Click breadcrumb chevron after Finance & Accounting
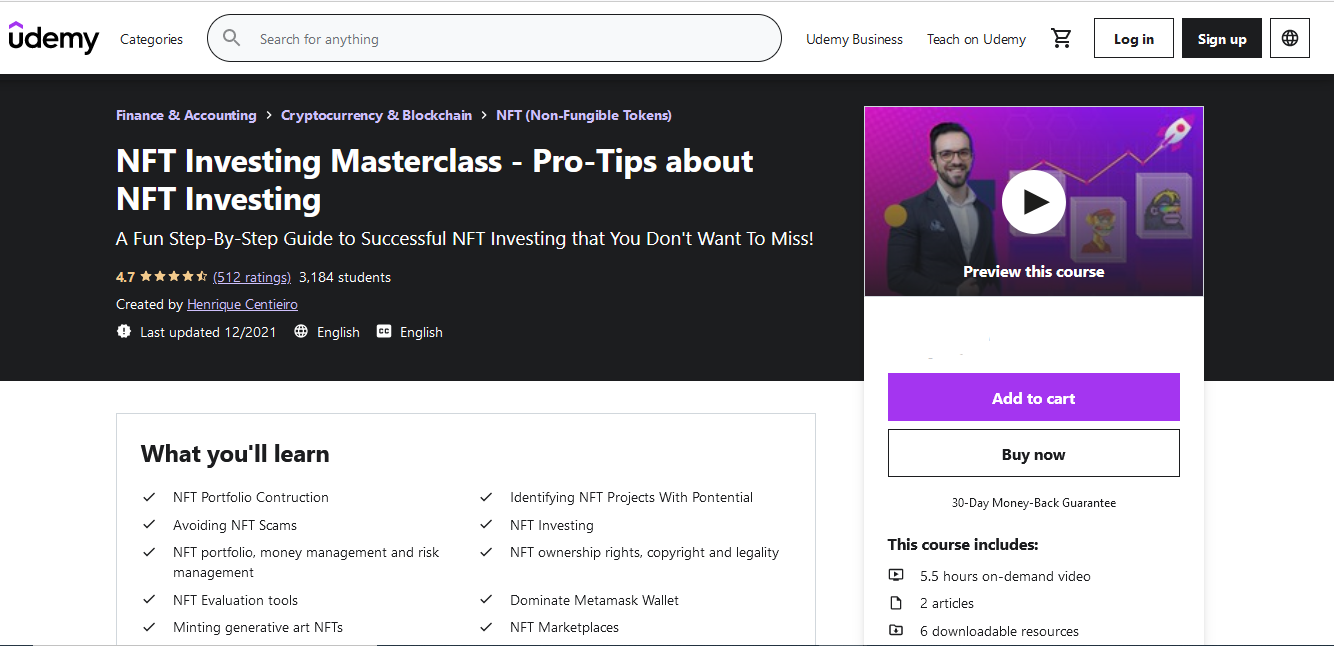Viewport: 1334px width, 646px height. click(269, 115)
